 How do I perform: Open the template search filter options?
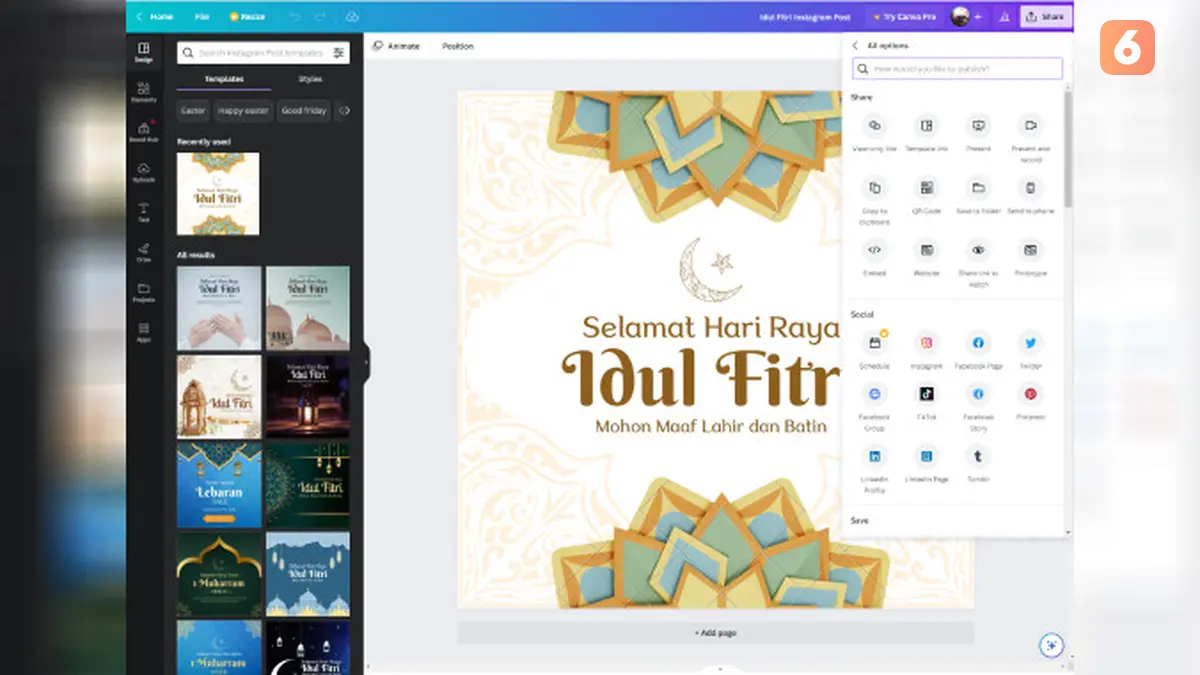click(x=339, y=53)
